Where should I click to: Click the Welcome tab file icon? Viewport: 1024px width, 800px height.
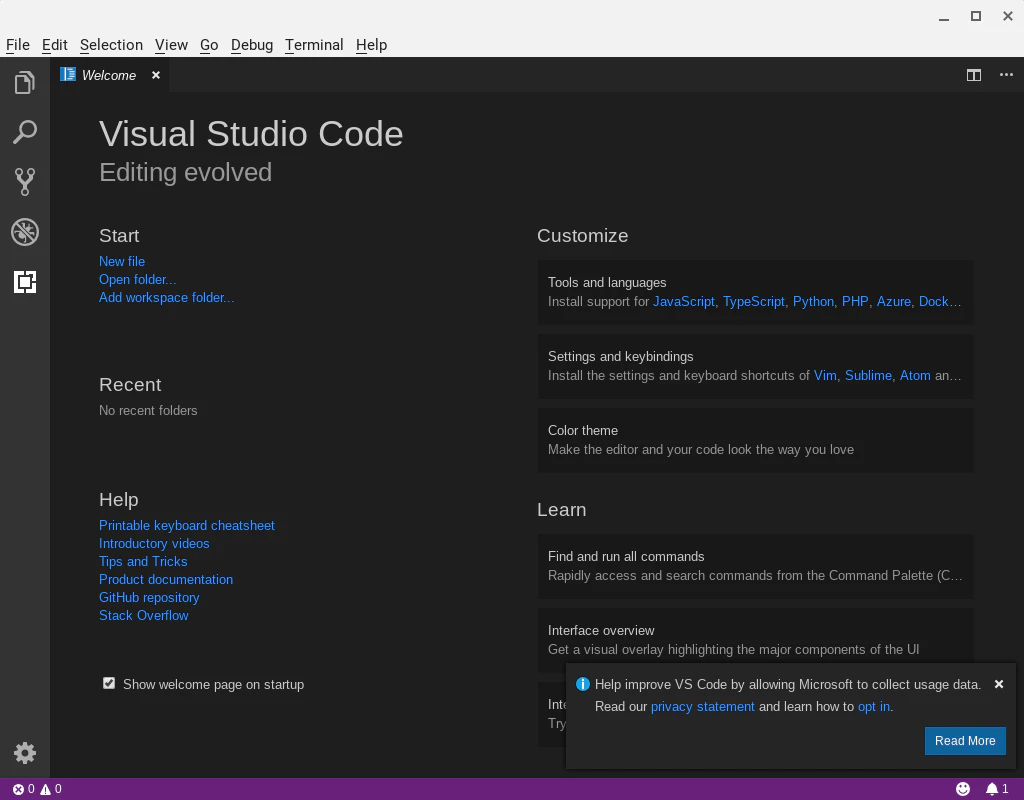point(68,74)
